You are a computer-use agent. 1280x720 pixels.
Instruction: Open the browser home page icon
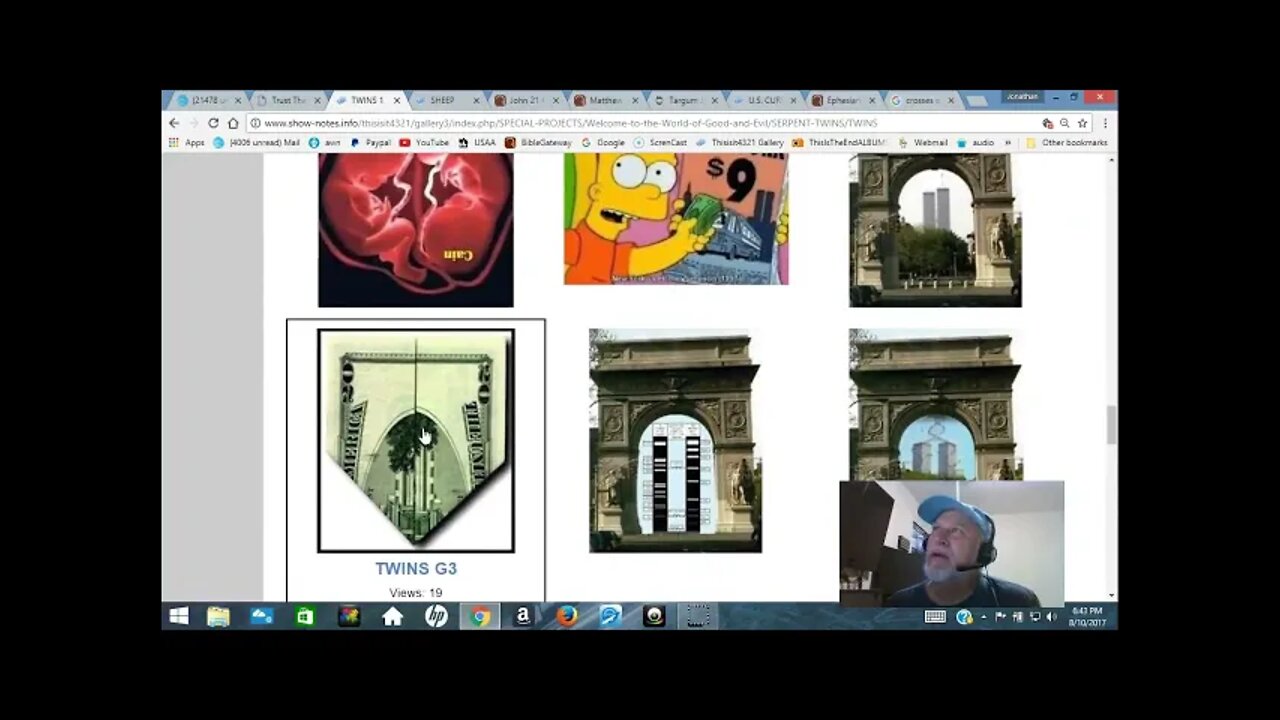pyautogui.click(x=233, y=123)
